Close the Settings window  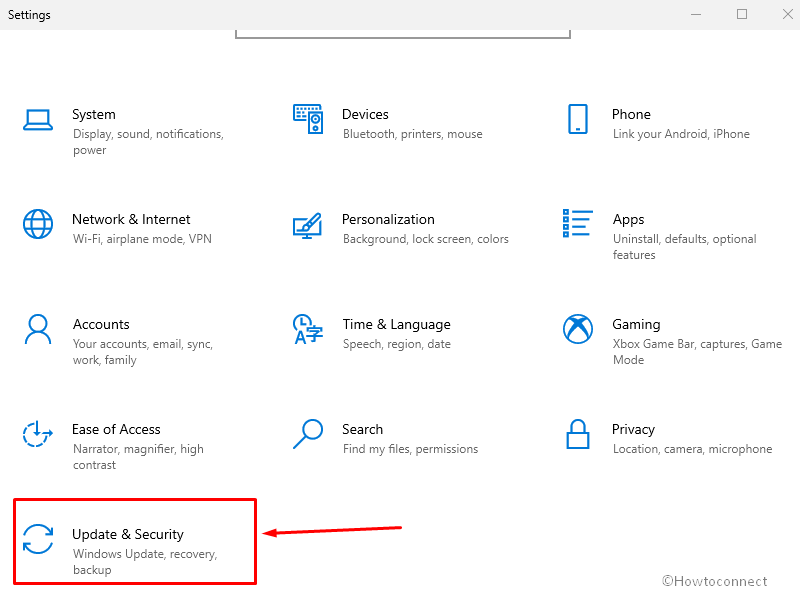pos(788,14)
